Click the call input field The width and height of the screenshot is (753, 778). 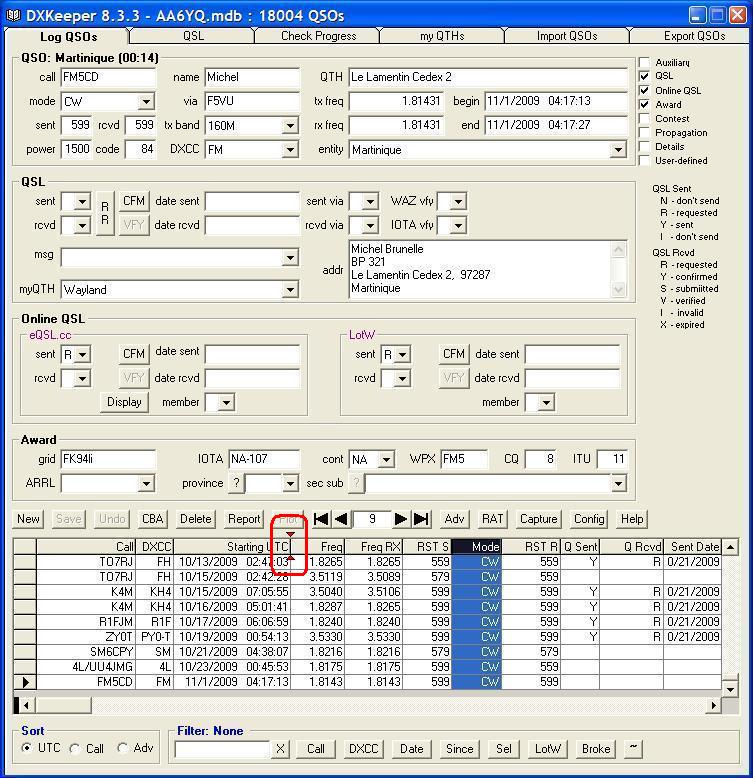click(108, 77)
